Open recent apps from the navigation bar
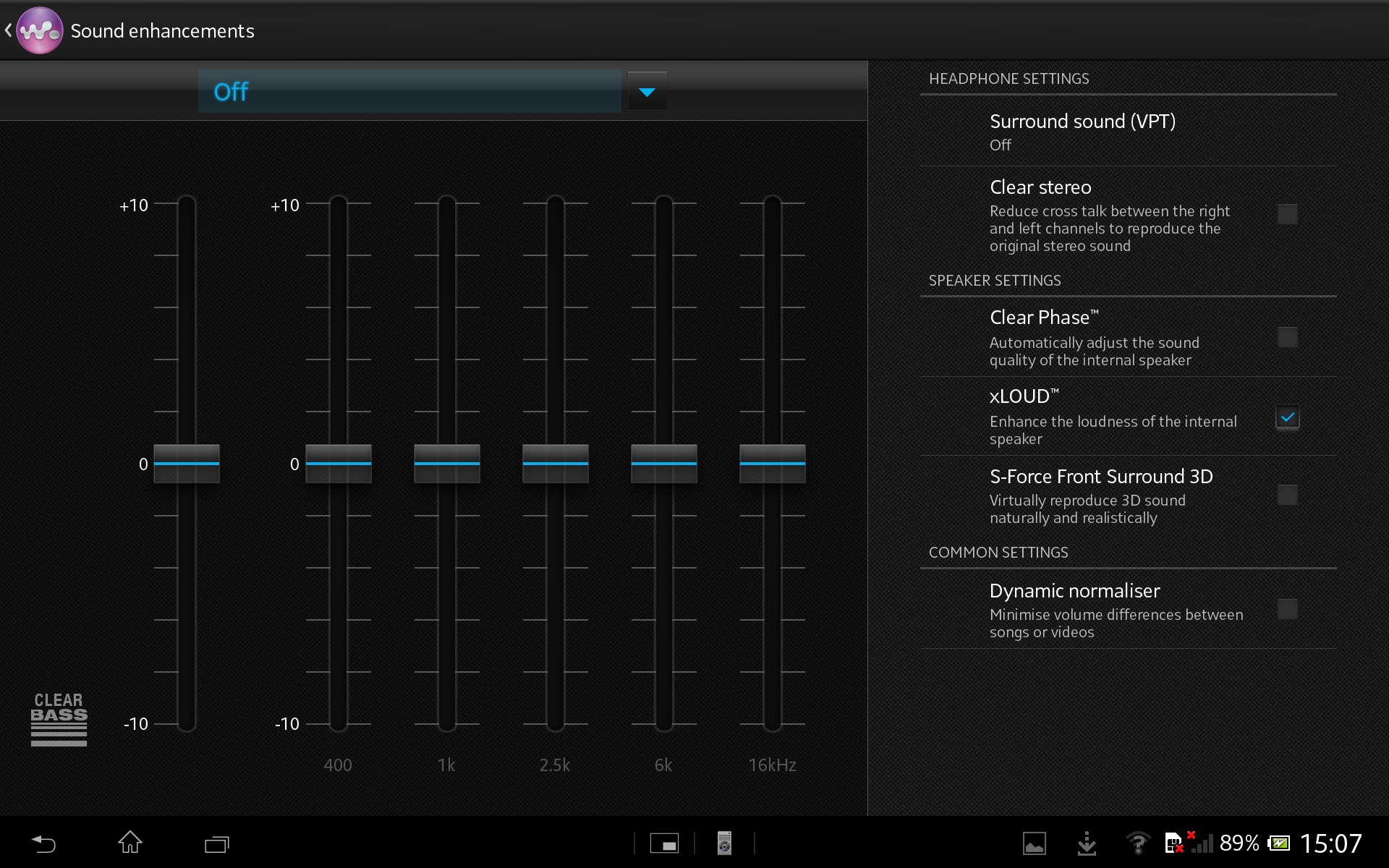The image size is (1389, 868). click(216, 844)
